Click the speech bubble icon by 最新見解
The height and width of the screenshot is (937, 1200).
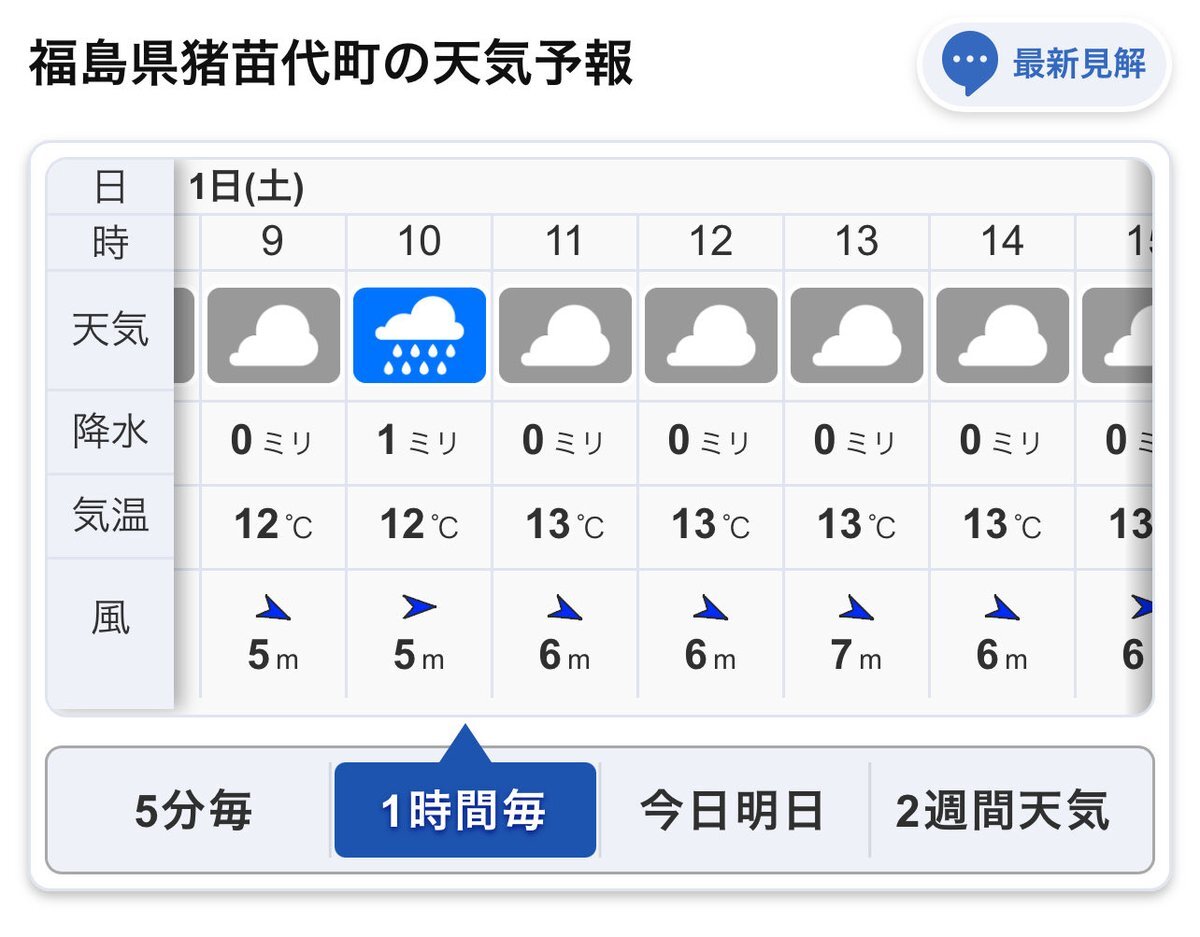[x=969, y=63]
